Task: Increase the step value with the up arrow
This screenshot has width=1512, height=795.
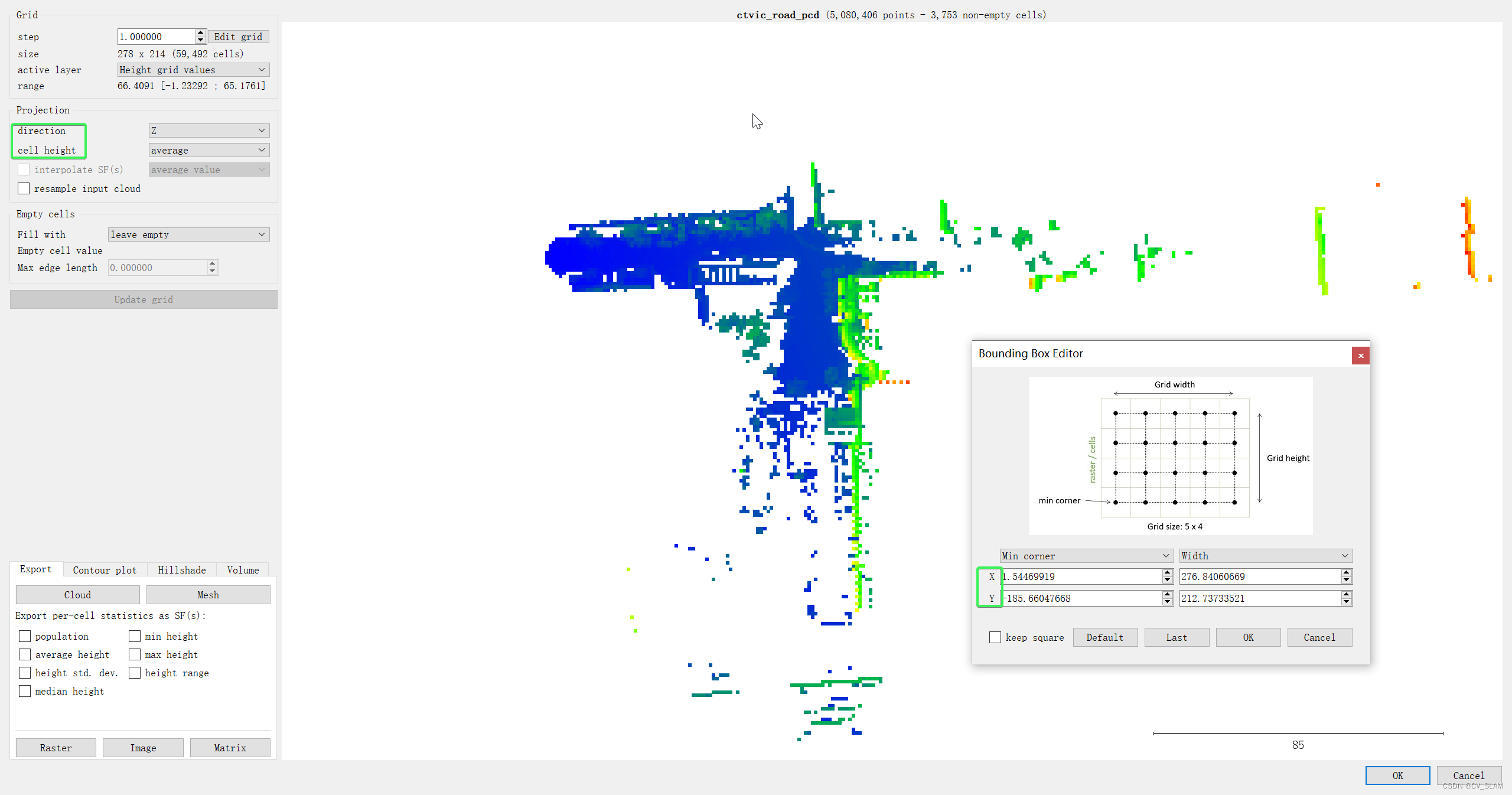Action: 200,32
